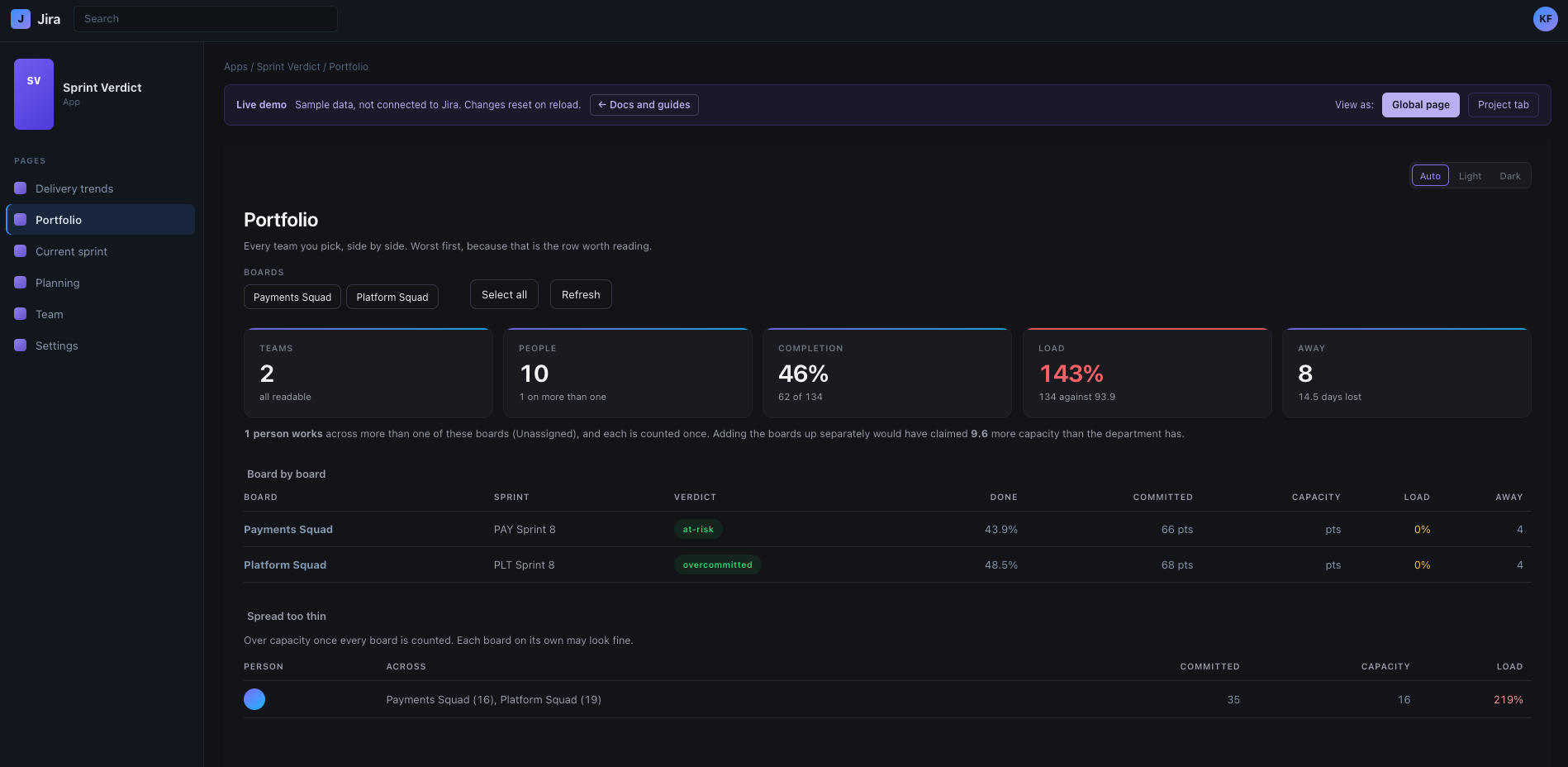
Task: Open the KF user avatar
Action: click(x=1545, y=19)
